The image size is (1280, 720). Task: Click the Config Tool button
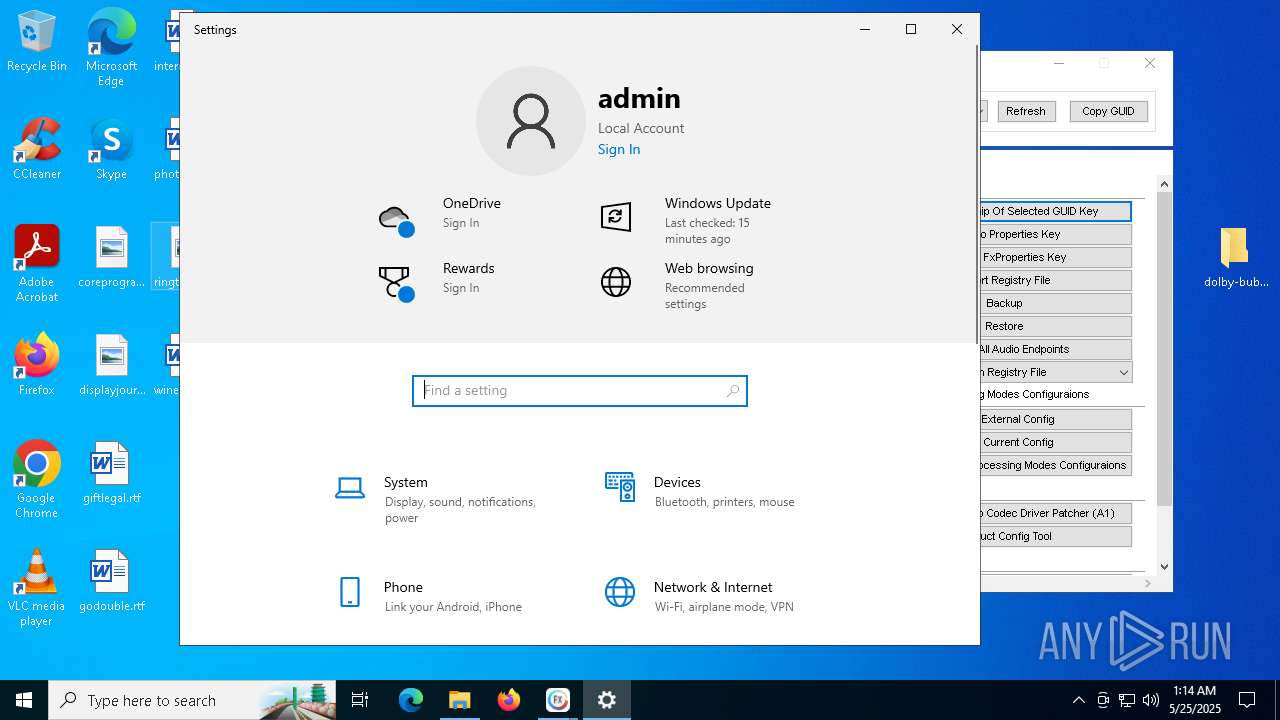click(x=1055, y=536)
